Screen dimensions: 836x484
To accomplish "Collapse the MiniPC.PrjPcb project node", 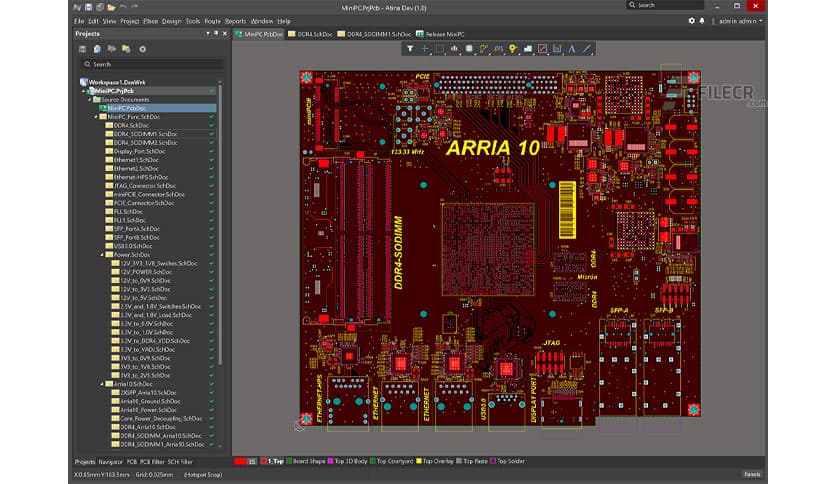I will [x=83, y=91].
